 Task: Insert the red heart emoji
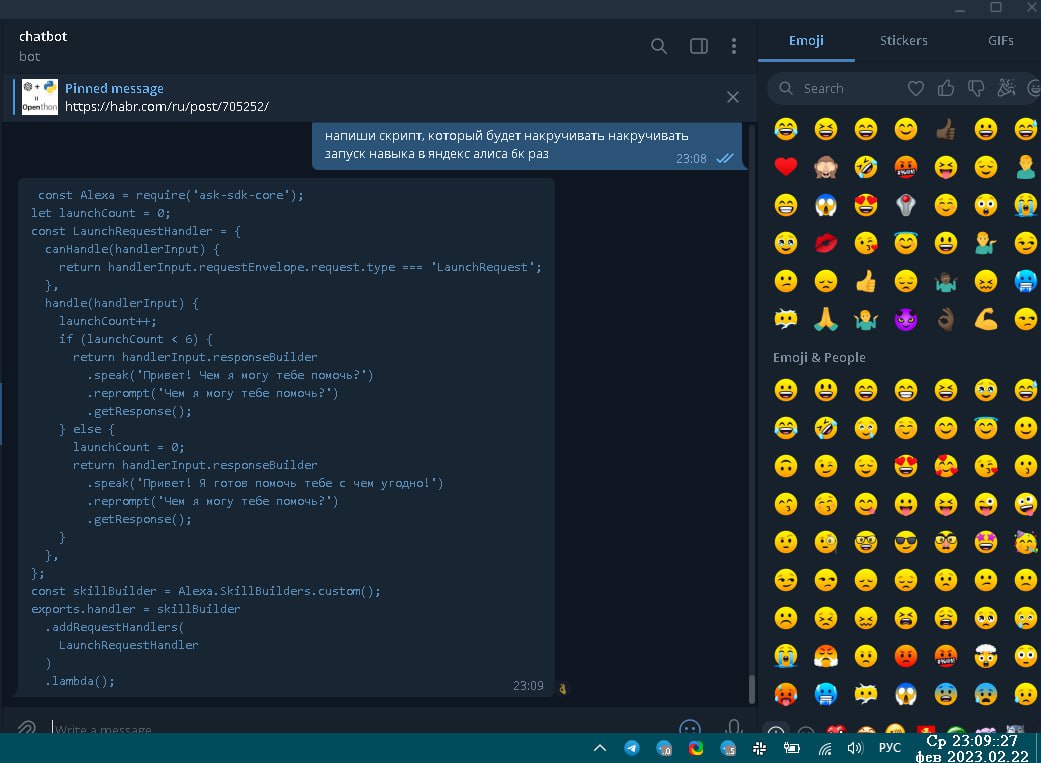[785, 167]
